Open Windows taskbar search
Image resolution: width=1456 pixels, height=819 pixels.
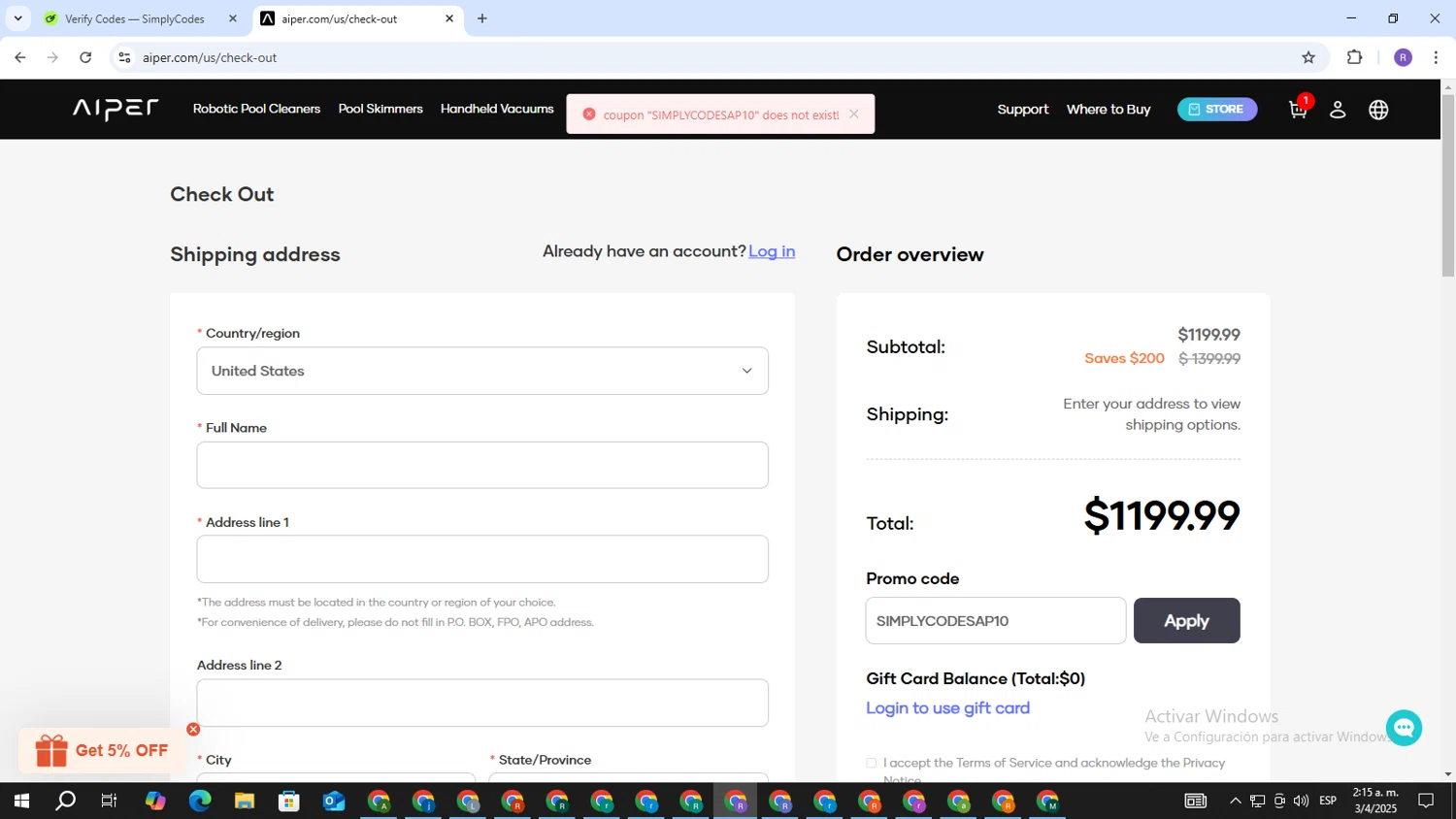(x=65, y=801)
